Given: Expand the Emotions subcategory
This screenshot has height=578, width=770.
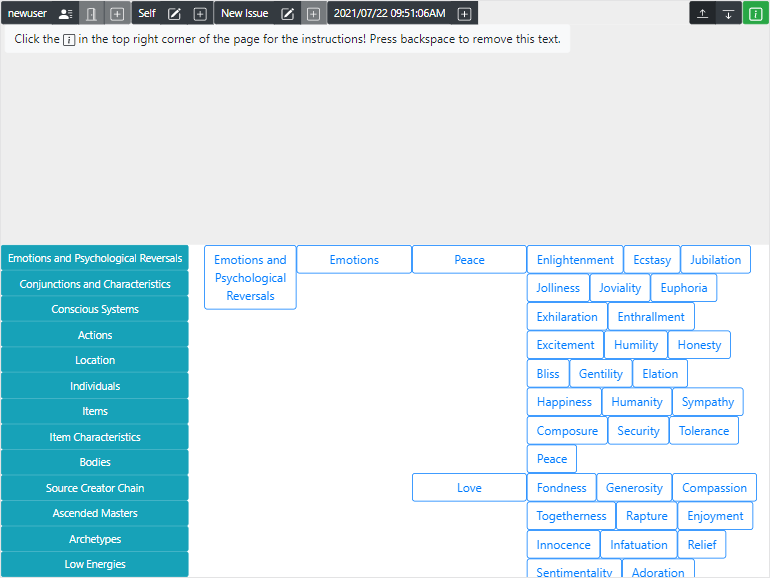Looking at the screenshot, I should 354,260.
